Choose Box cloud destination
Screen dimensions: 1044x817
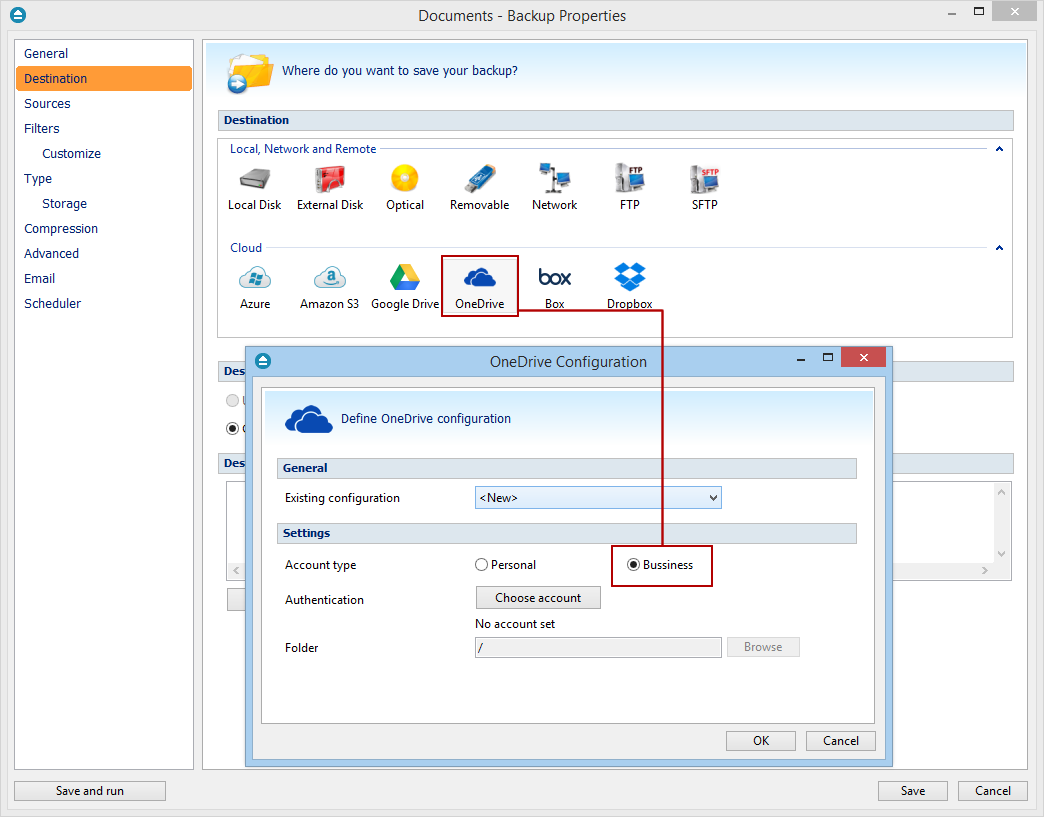(555, 287)
